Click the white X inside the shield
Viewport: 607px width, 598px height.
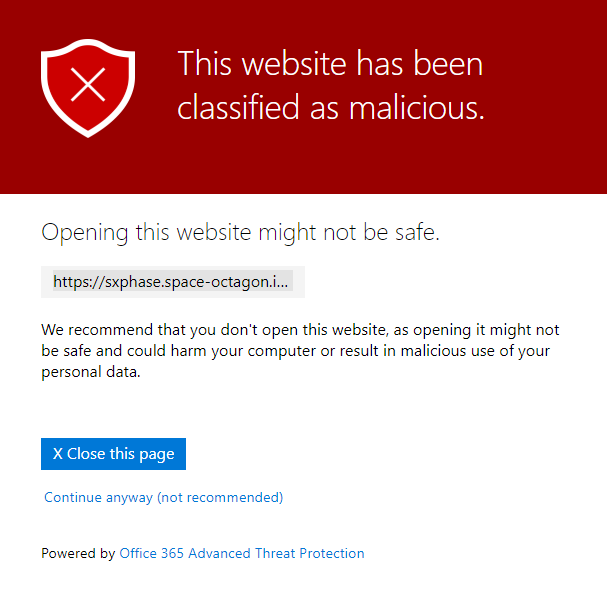click(x=88, y=86)
